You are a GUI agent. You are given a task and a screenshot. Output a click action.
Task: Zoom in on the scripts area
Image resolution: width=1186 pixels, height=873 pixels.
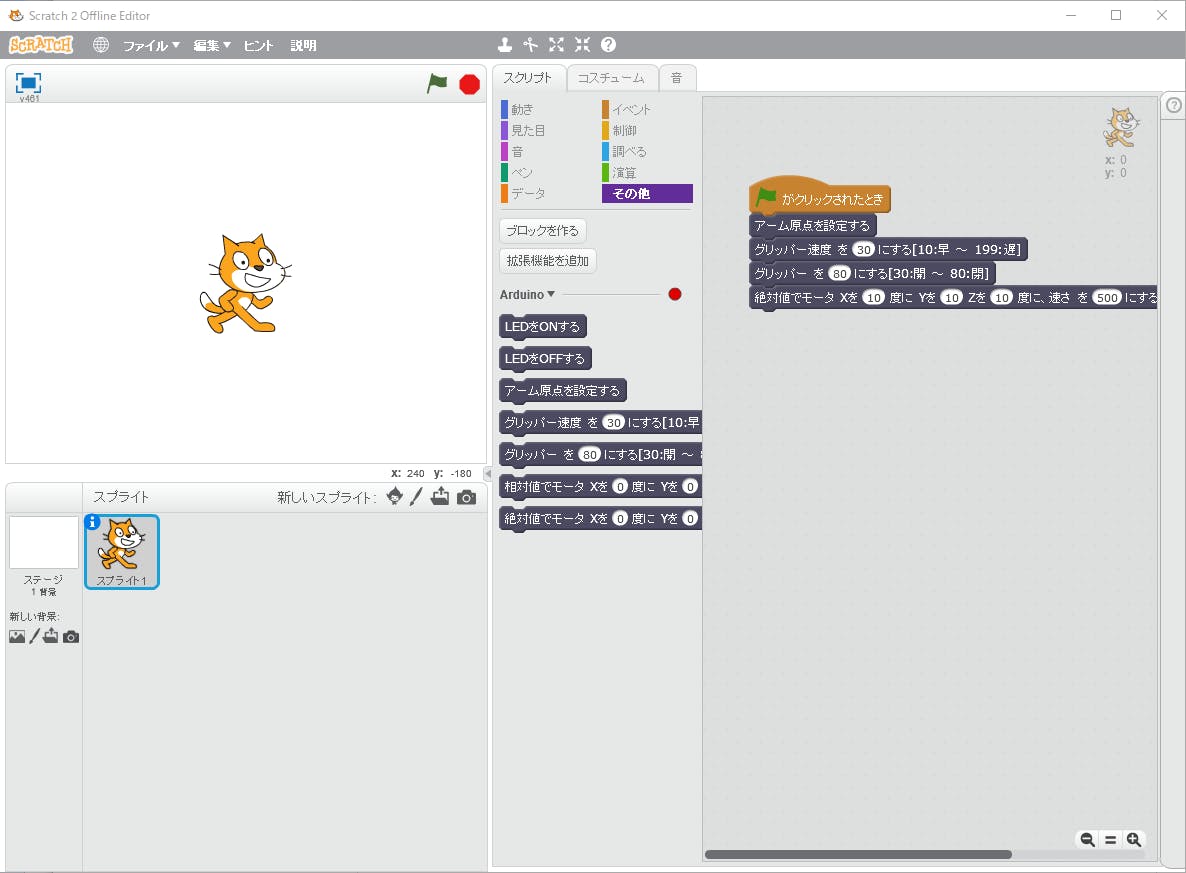1134,840
